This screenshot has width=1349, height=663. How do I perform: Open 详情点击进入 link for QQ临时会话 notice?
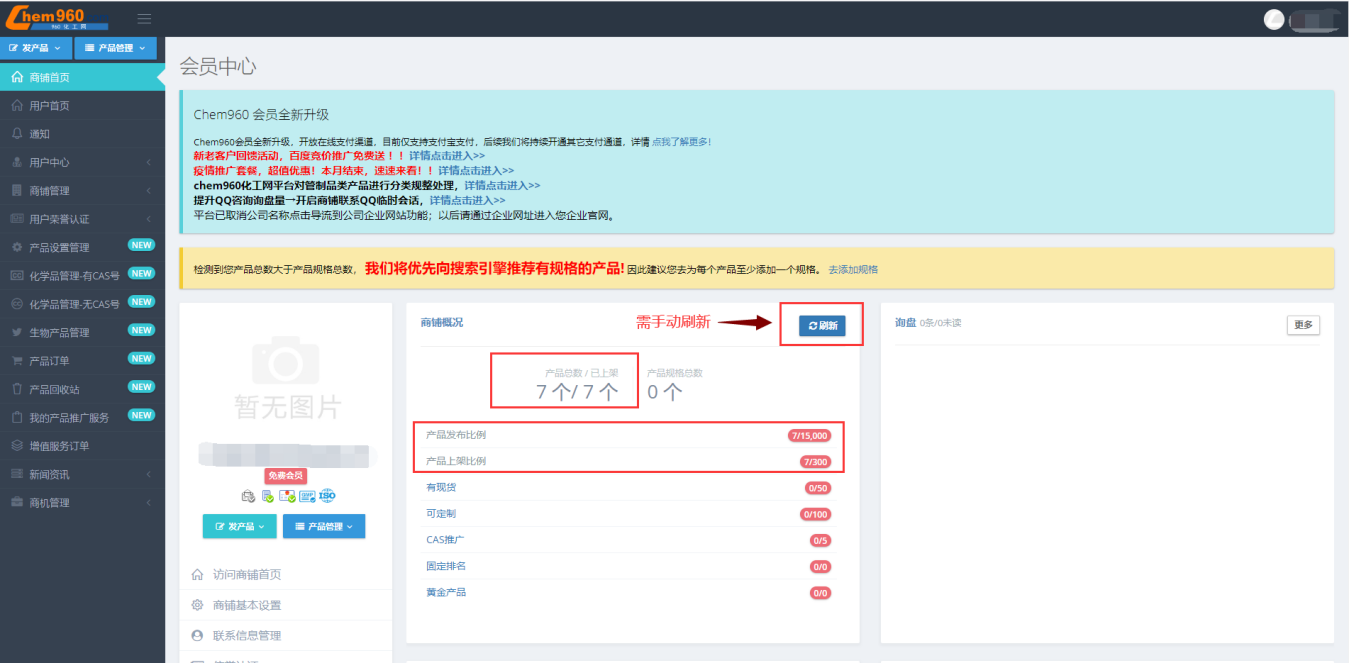click(x=467, y=200)
